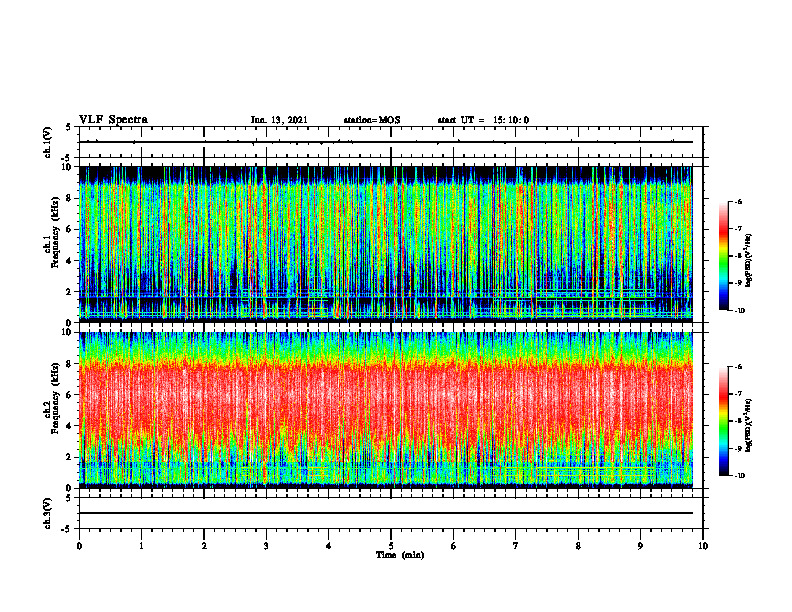
Task: Click the "-8" label on ch.1 color bar
Action: 738,256
